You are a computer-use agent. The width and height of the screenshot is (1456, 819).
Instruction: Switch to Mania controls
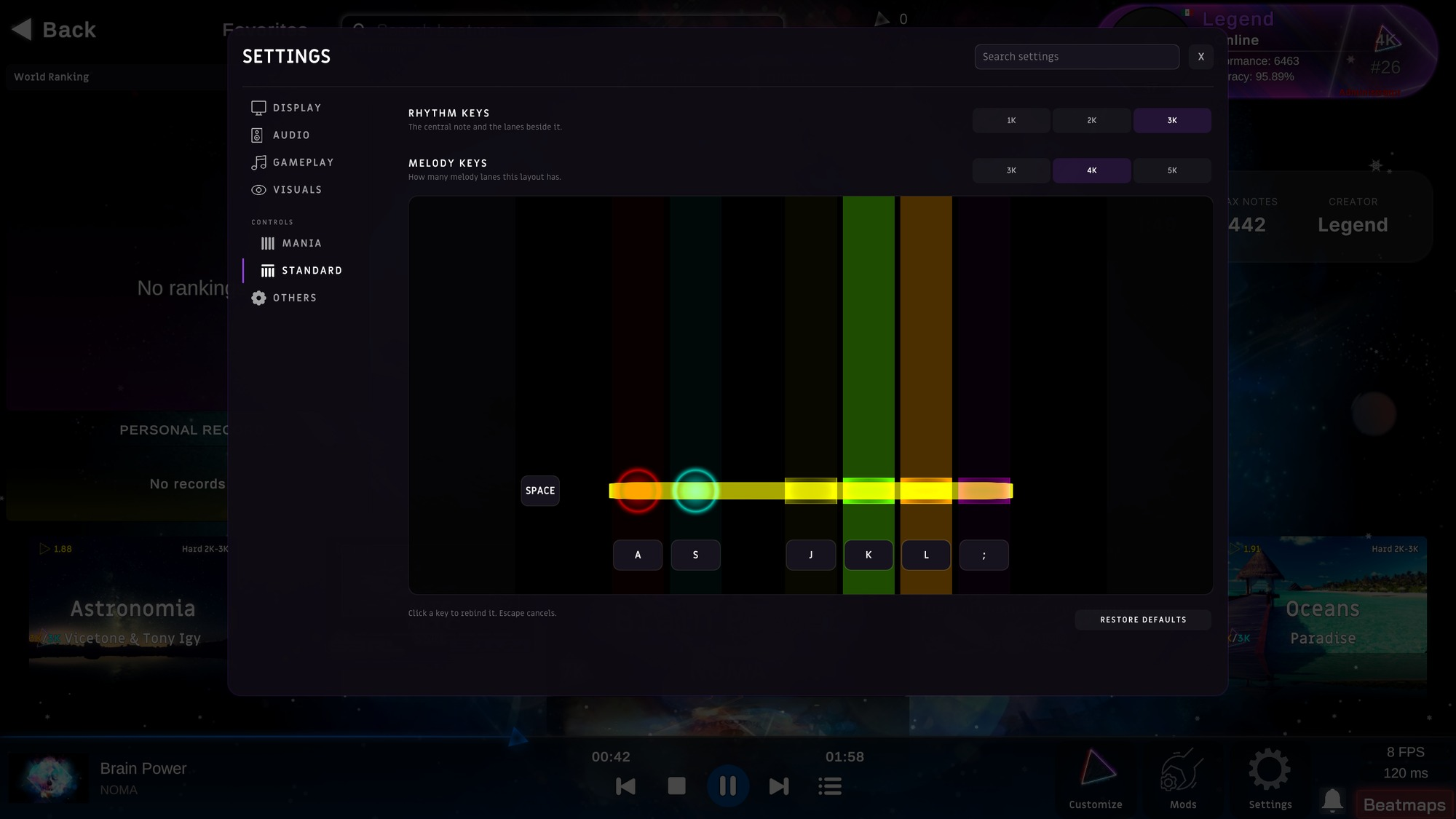tap(291, 243)
